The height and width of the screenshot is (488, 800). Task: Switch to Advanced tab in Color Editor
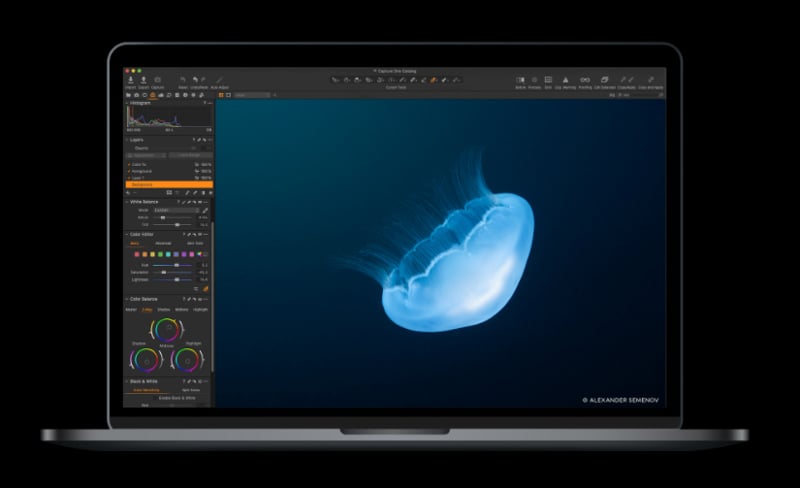tap(163, 243)
